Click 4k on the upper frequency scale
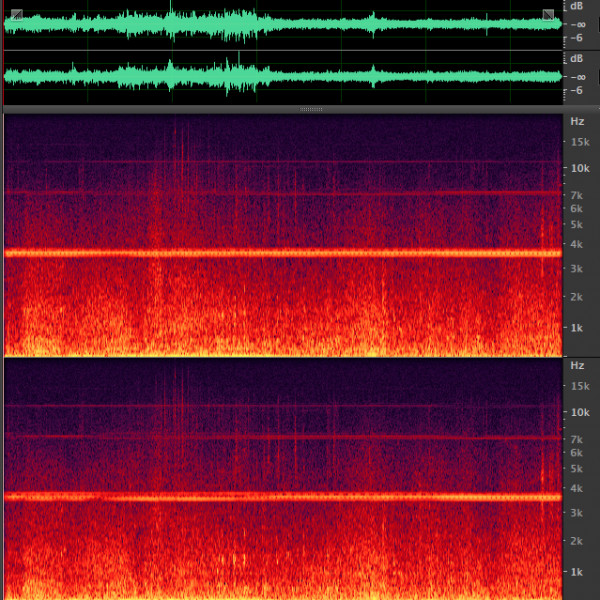 pos(576,244)
